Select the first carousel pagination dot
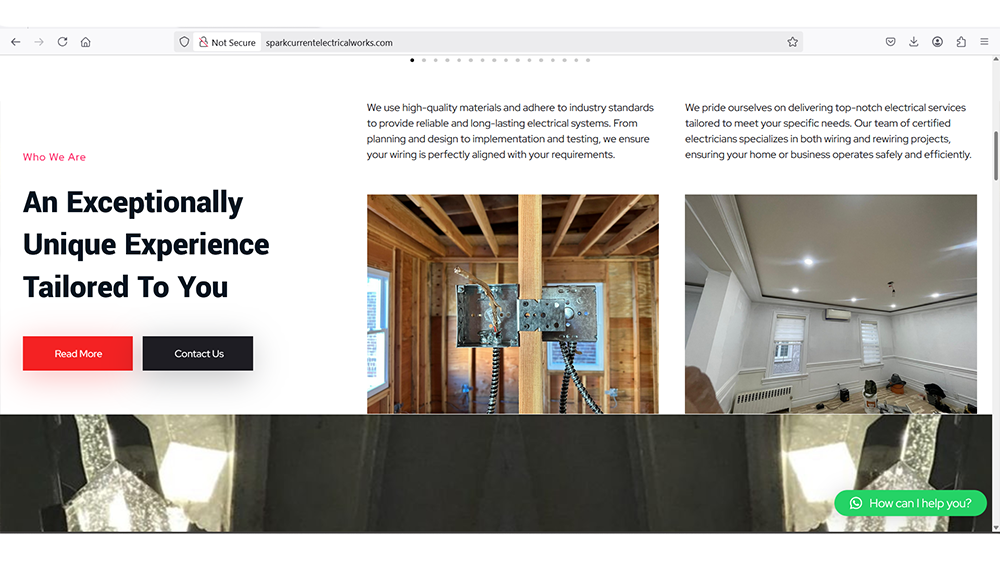This screenshot has height=563, width=1000. point(412,60)
